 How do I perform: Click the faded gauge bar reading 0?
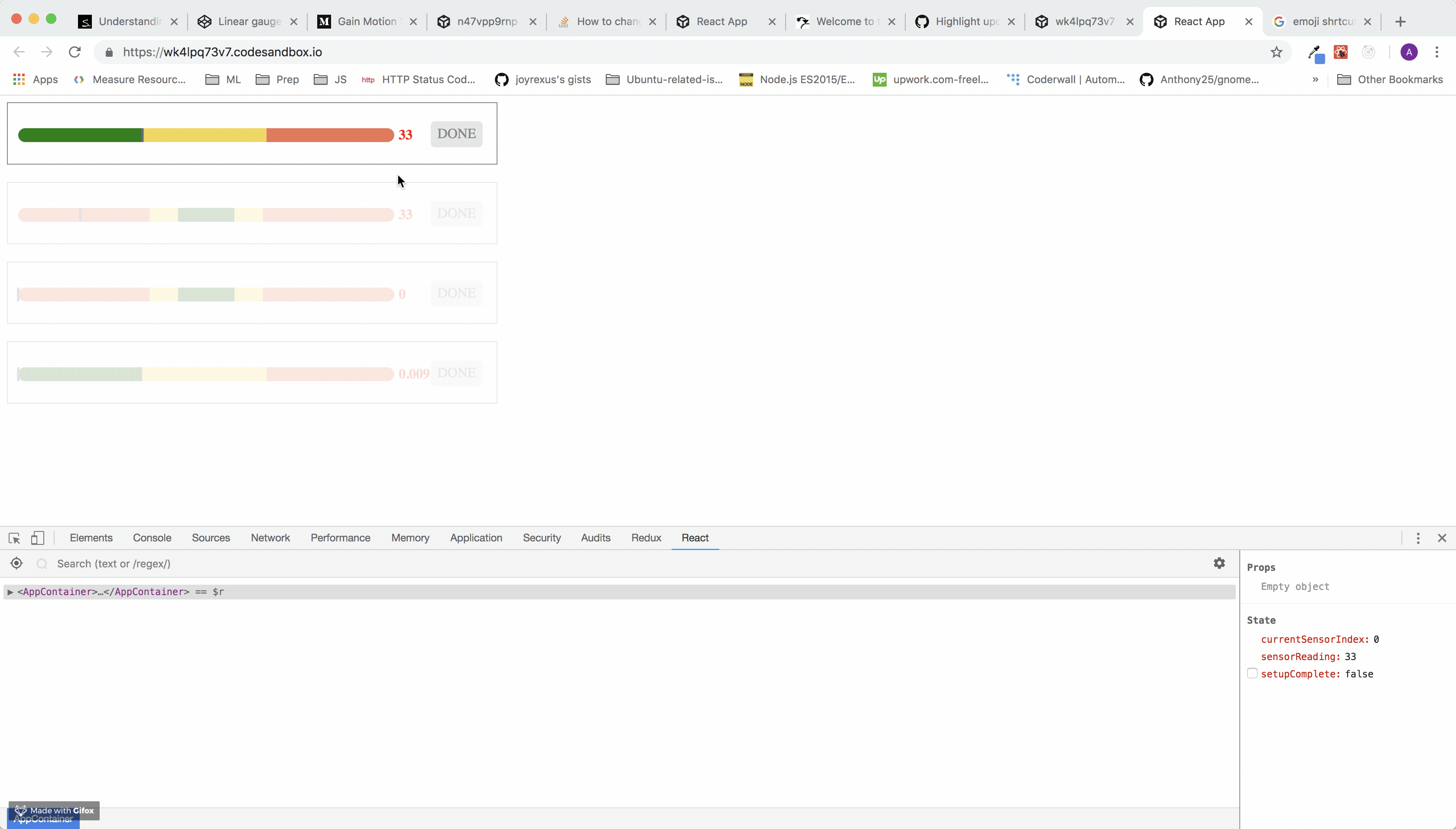click(x=206, y=295)
